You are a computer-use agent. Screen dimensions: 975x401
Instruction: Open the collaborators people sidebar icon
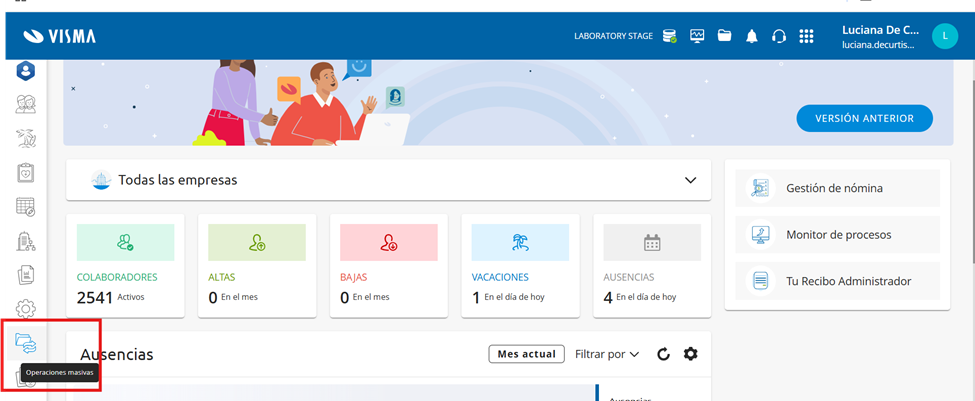tap(25, 104)
